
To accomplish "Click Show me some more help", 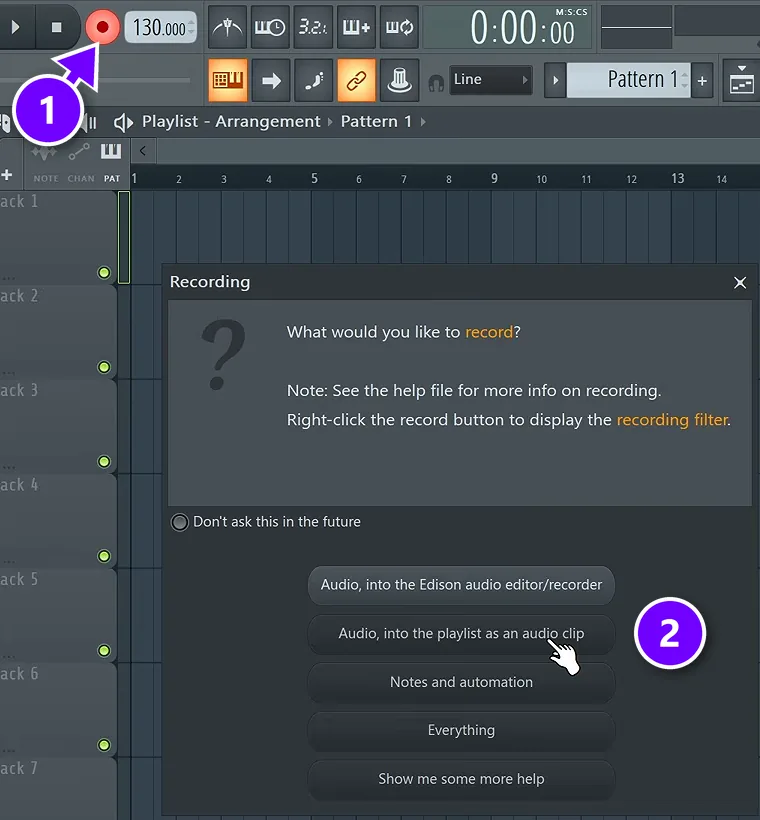I will pyautogui.click(x=461, y=779).
